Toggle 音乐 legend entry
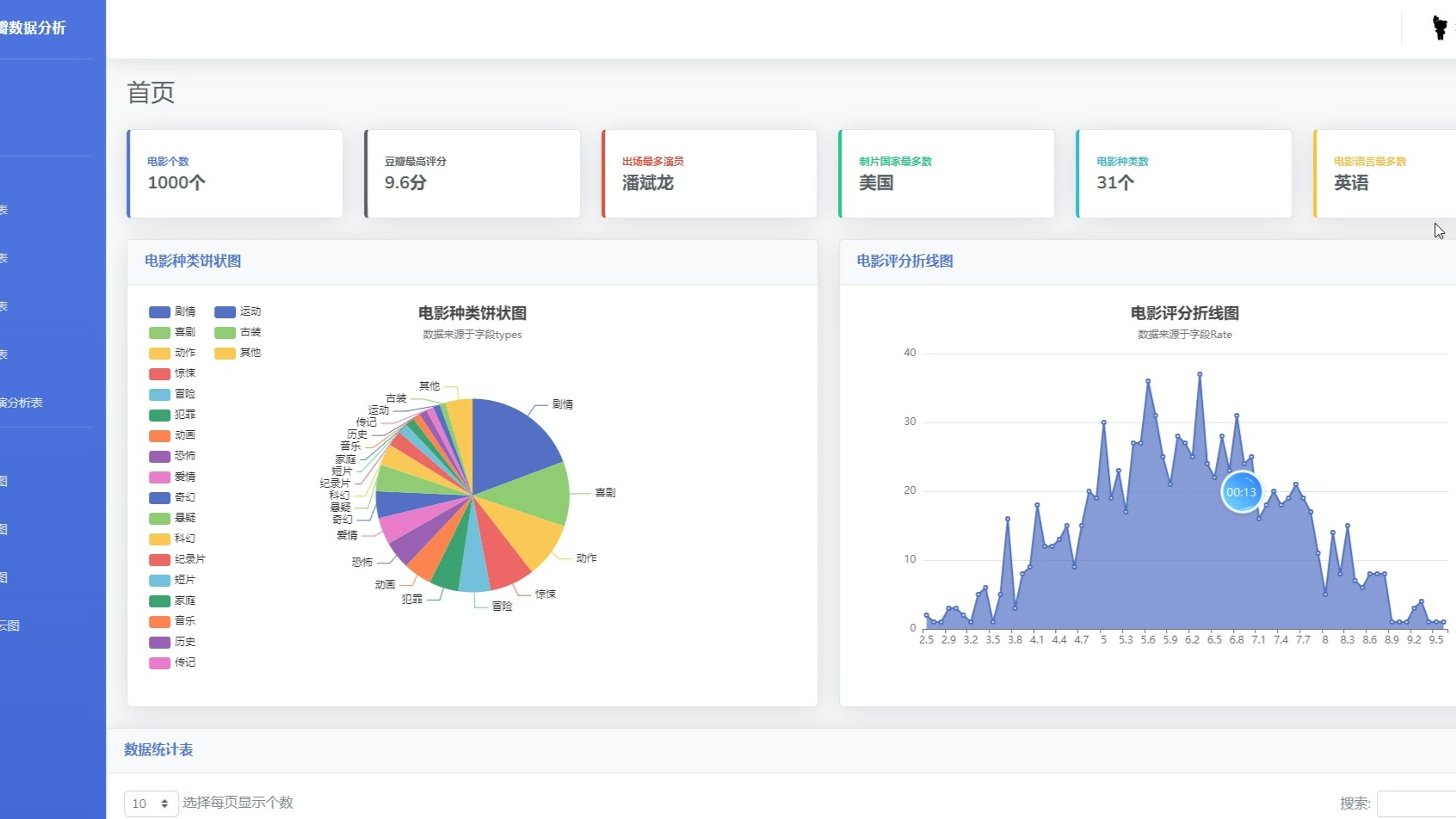Image resolution: width=1456 pixels, height=819 pixels. 172,621
